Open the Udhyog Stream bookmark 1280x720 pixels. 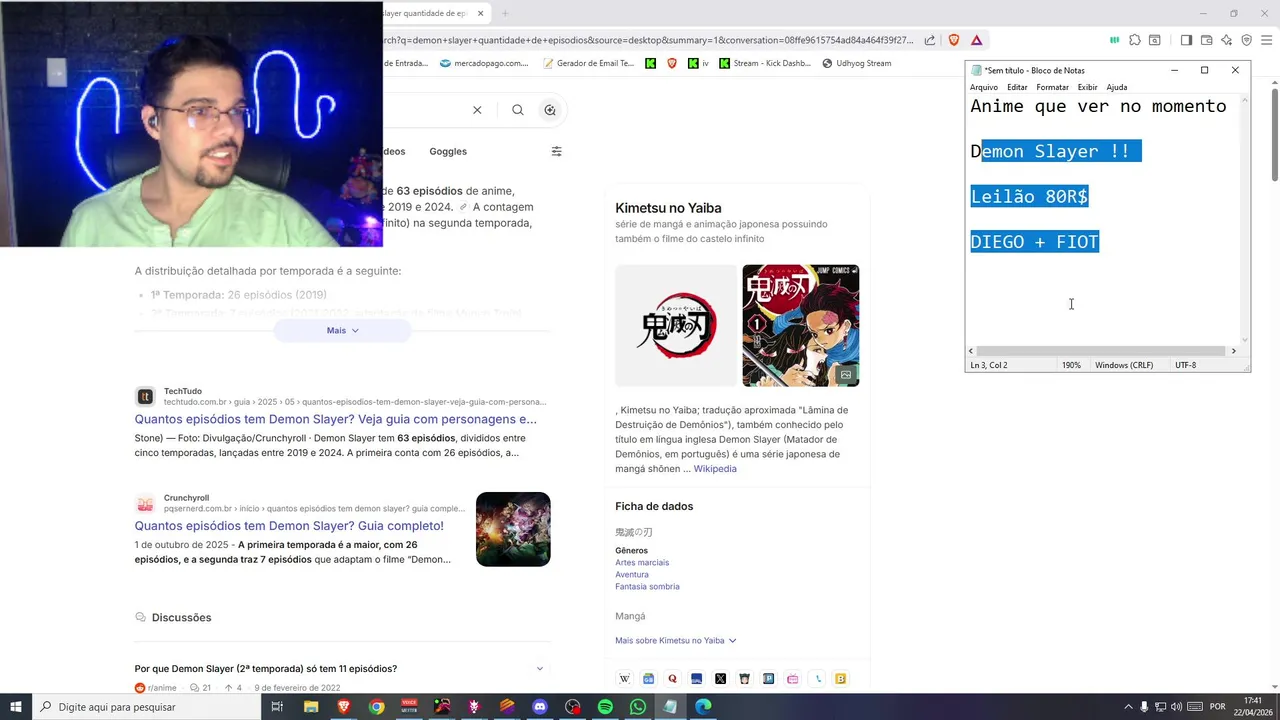(x=857, y=63)
